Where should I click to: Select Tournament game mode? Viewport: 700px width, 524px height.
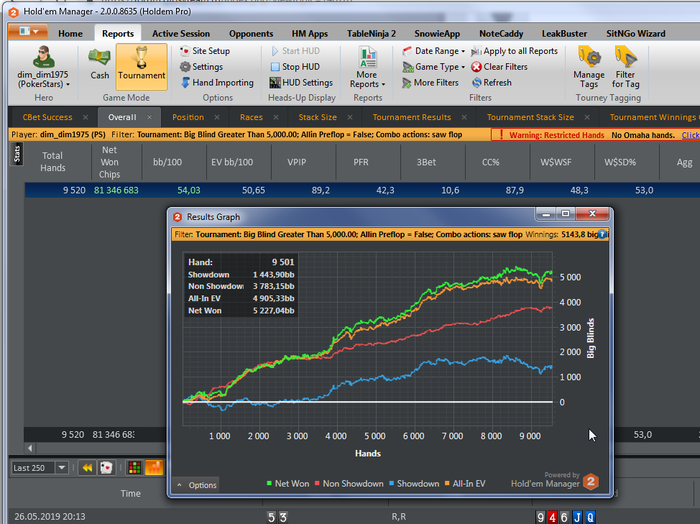(x=142, y=65)
